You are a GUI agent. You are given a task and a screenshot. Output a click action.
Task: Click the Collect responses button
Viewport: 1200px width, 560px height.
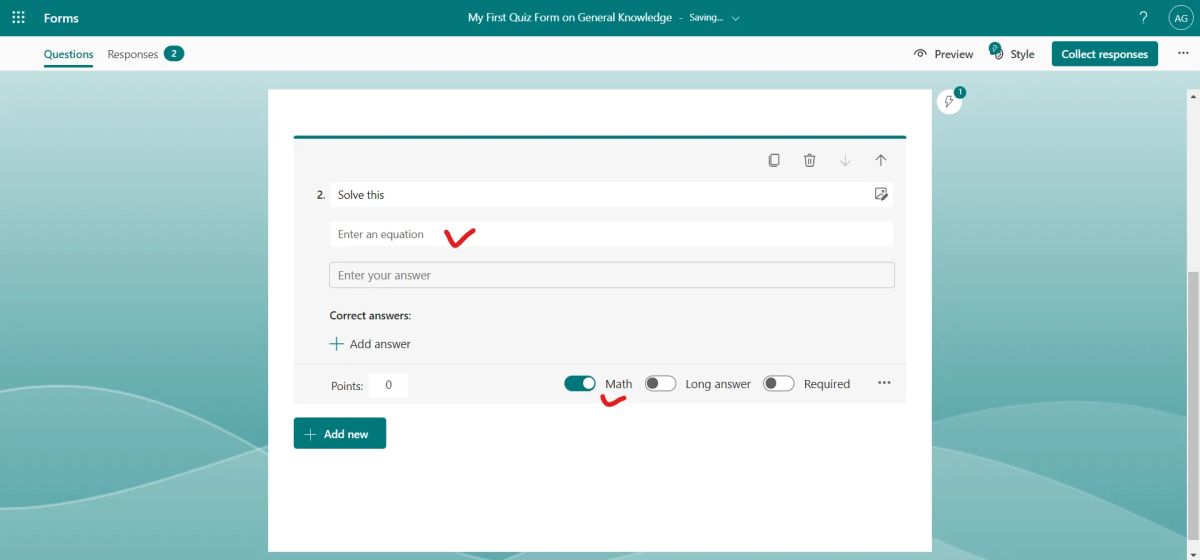tap(1104, 54)
